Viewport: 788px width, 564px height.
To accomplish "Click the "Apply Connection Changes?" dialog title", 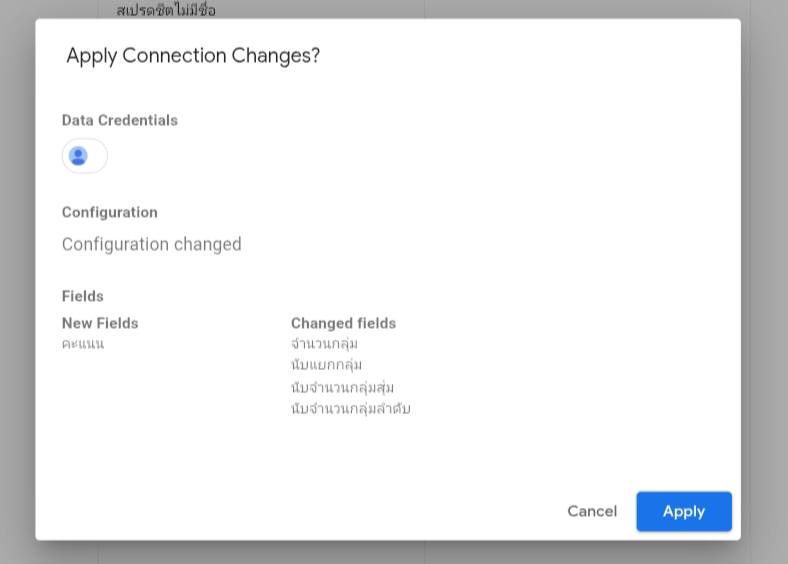I will 193,56.
